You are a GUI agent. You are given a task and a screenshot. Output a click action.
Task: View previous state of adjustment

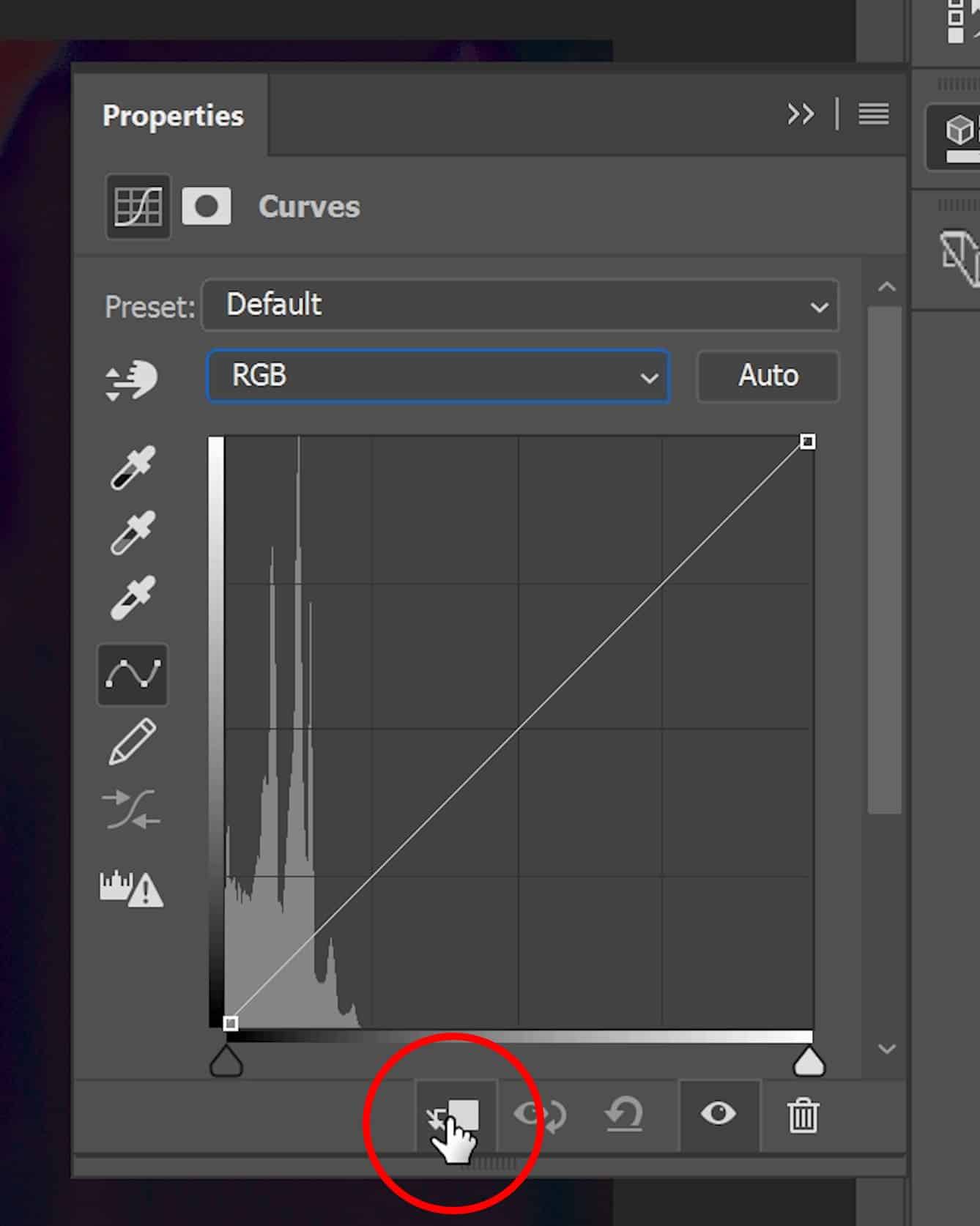point(540,1115)
